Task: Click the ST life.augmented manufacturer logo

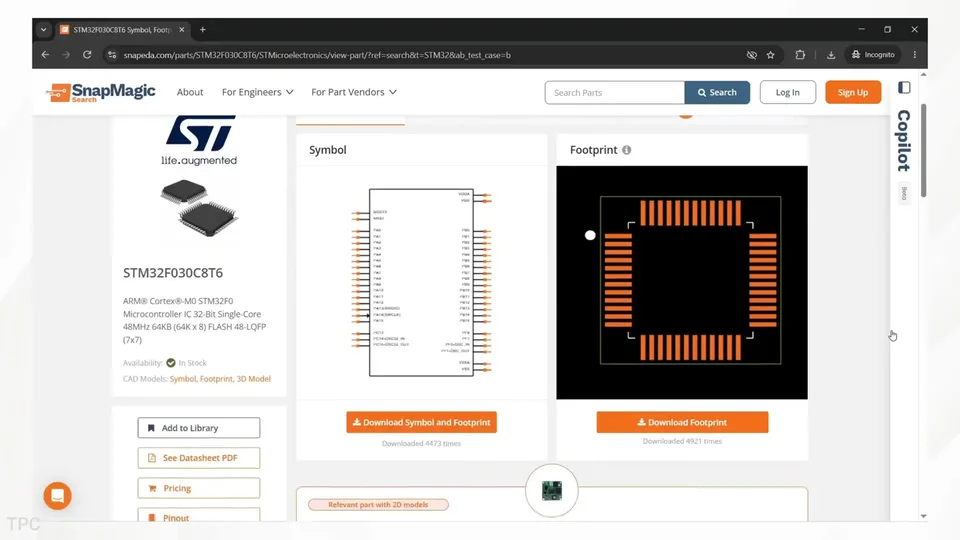Action: 200,140
